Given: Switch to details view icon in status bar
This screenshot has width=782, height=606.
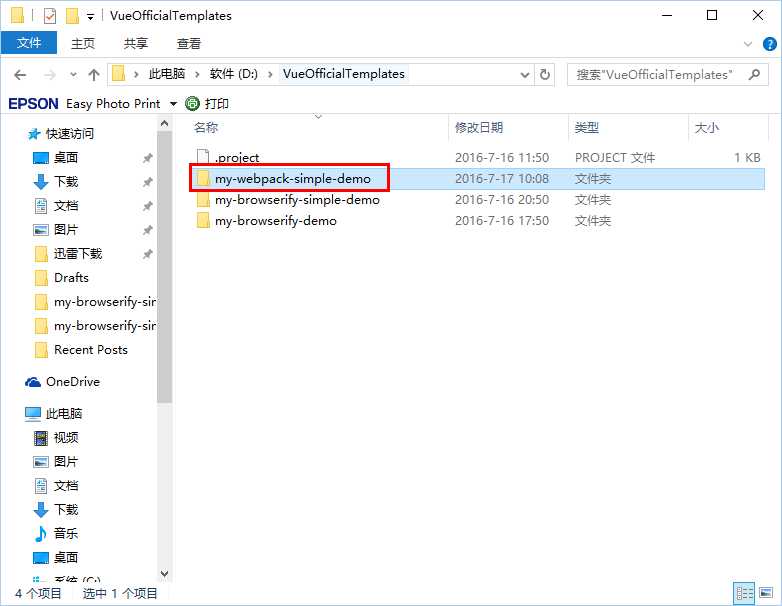Looking at the screenshot, I should pos(745,593).
